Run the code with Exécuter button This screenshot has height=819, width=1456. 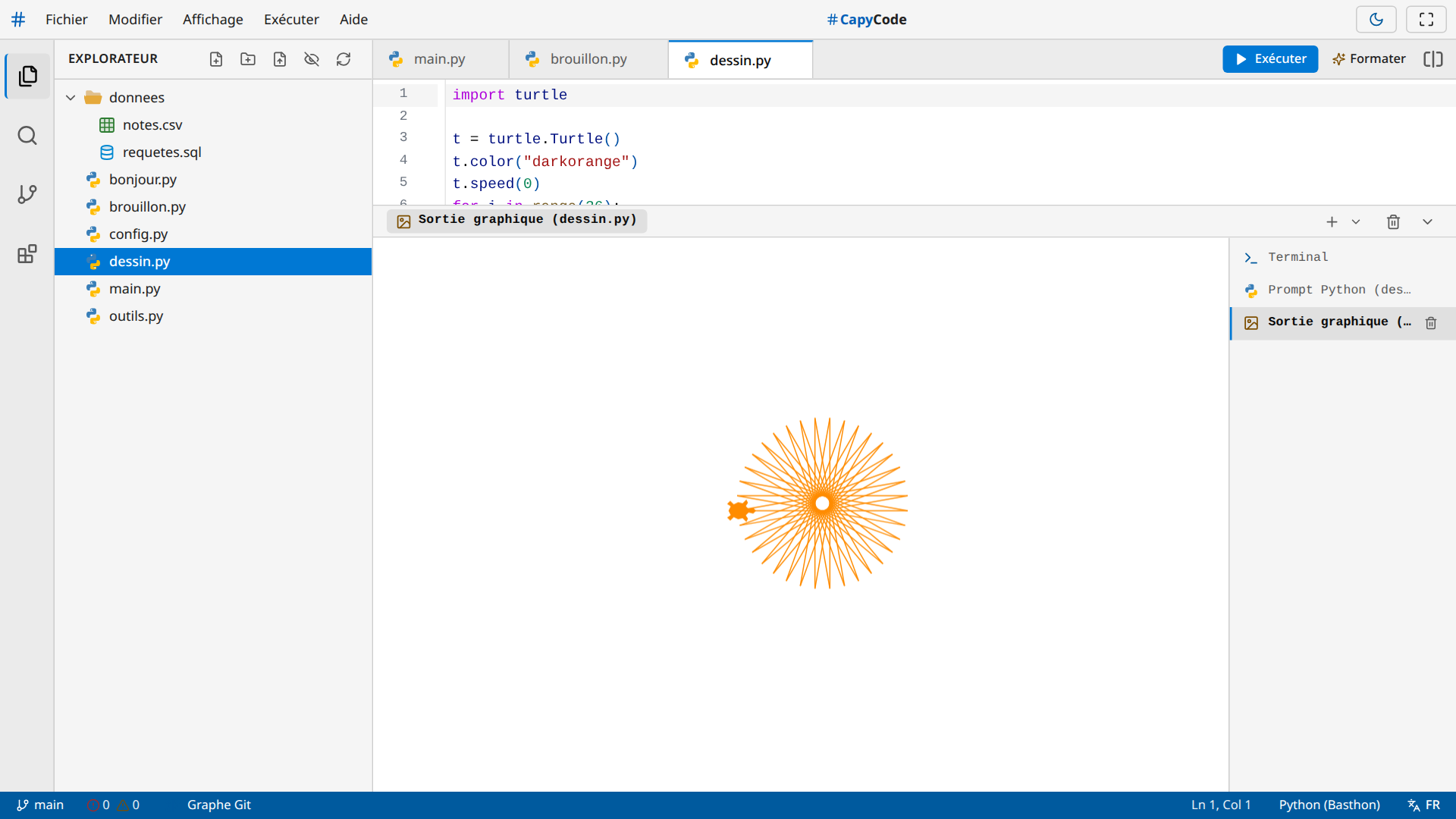coord(1270,59)
